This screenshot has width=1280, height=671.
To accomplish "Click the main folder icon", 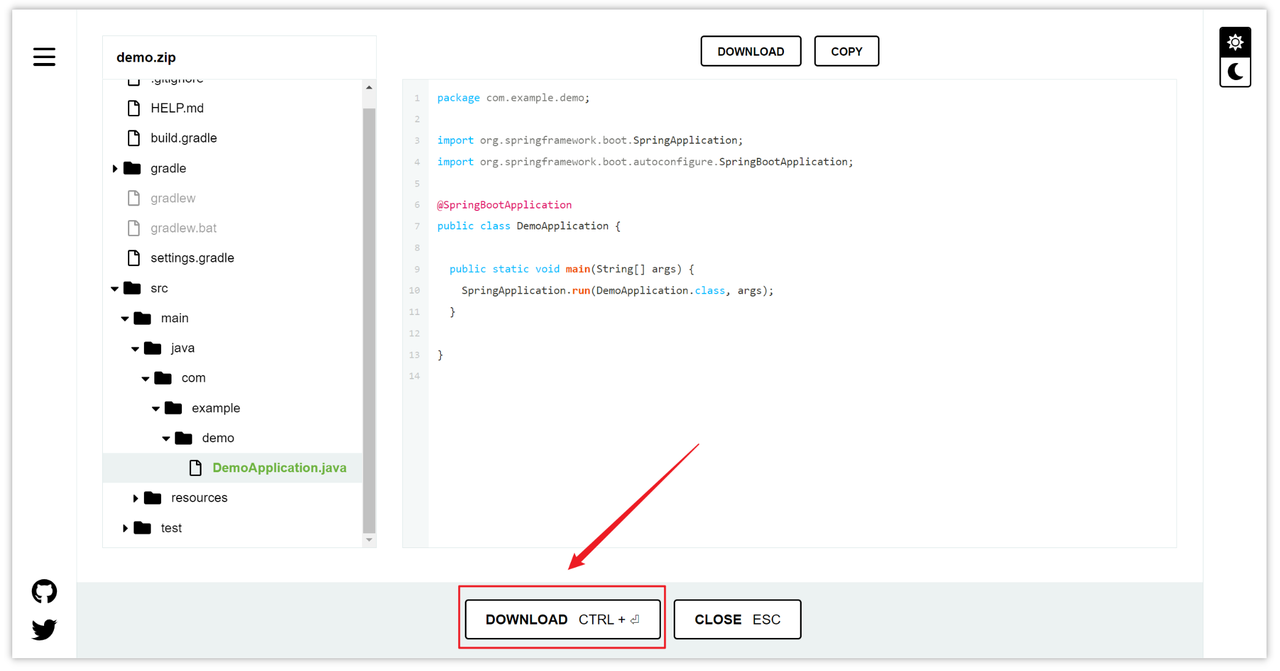I will [142, 318].
